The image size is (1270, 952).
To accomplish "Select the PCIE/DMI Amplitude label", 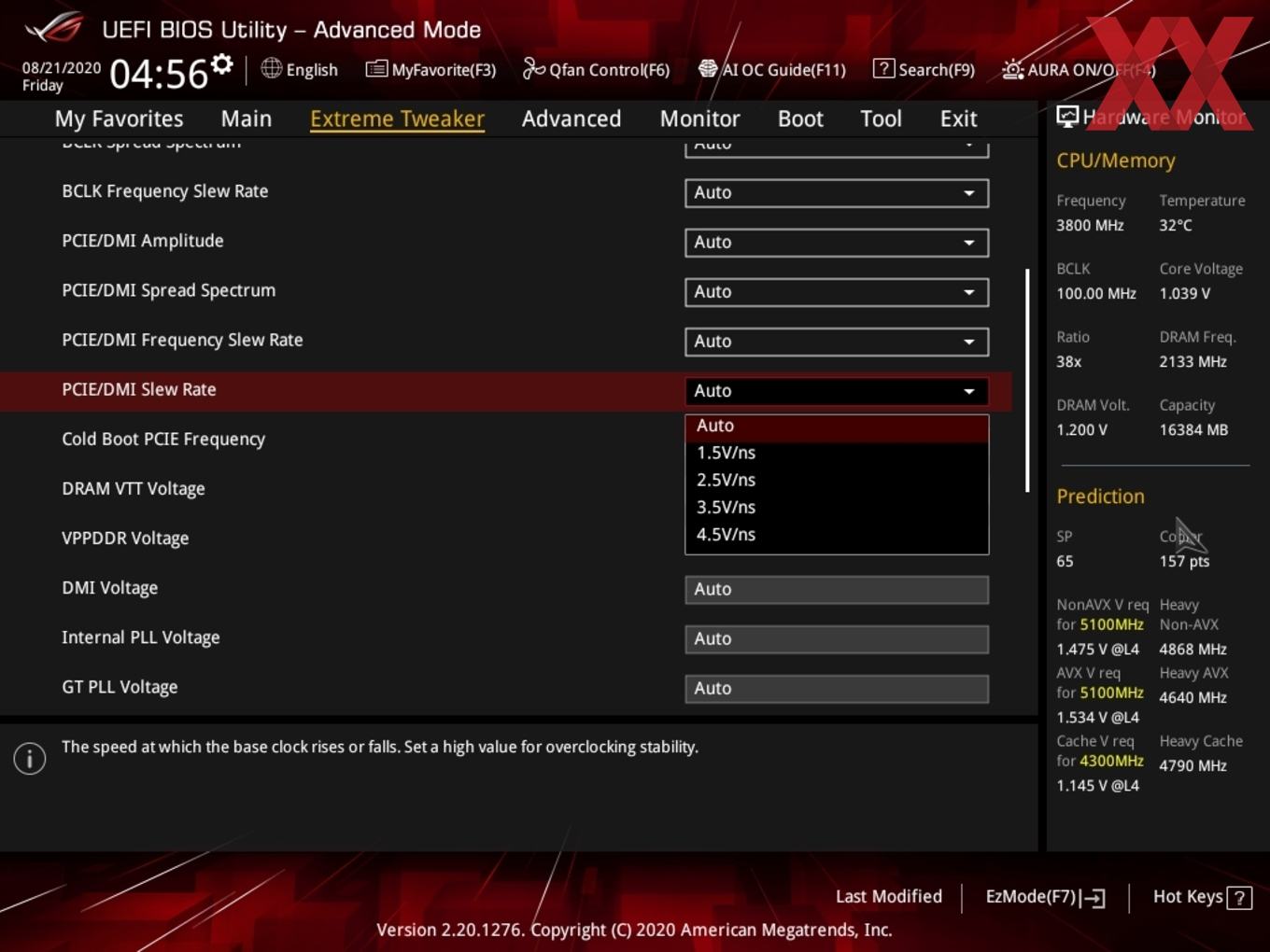I will click(x=143, y=241).
